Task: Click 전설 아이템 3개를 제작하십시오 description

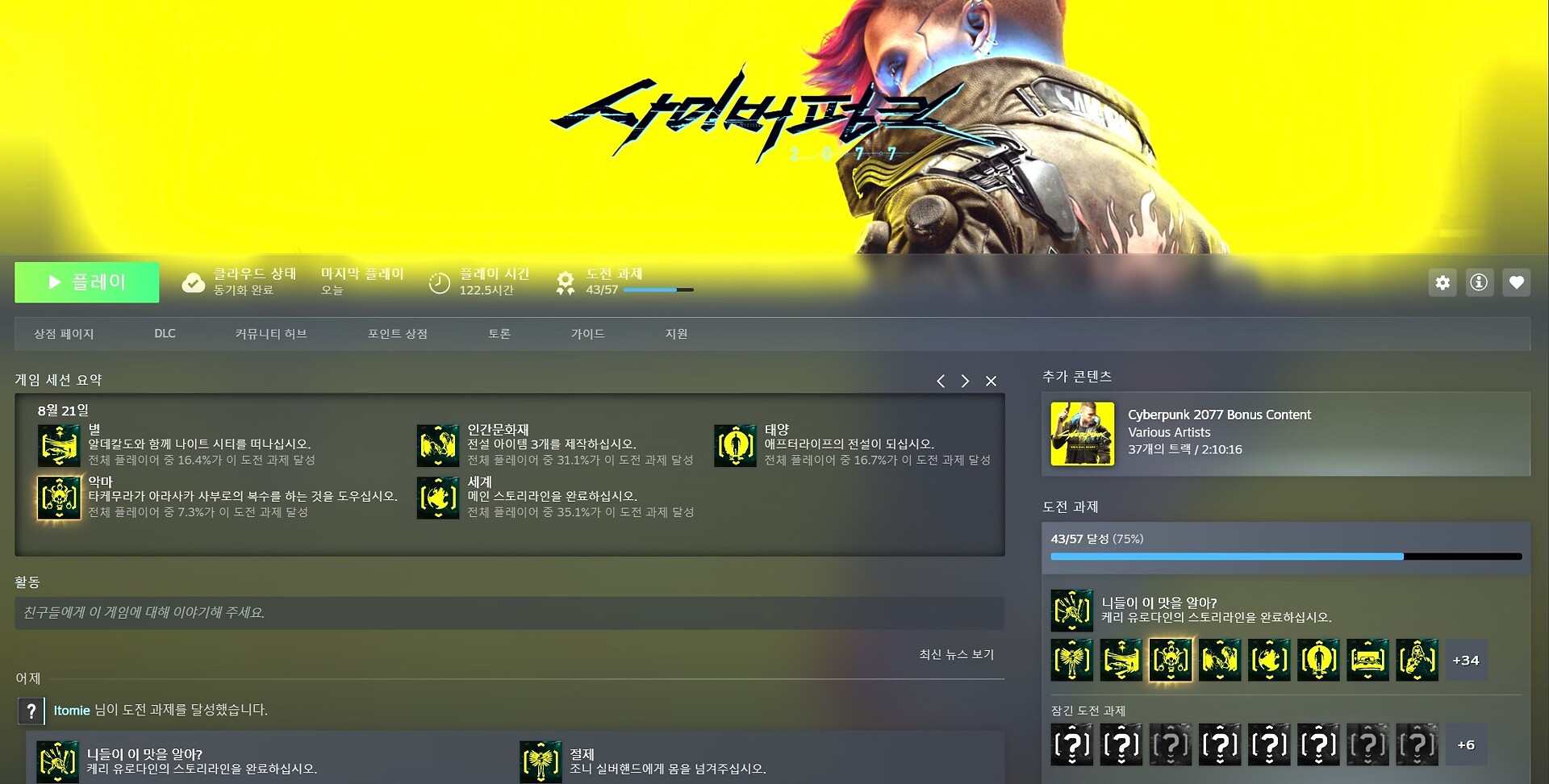Action: tap(552, 444)
